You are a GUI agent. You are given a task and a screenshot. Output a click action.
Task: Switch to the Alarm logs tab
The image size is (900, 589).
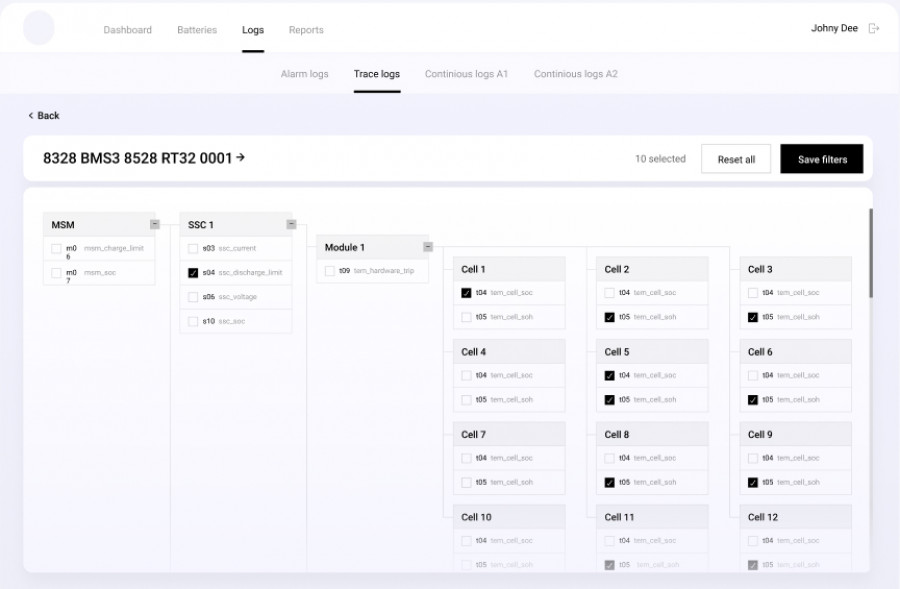pyautogui.click(x=304, y=74)
